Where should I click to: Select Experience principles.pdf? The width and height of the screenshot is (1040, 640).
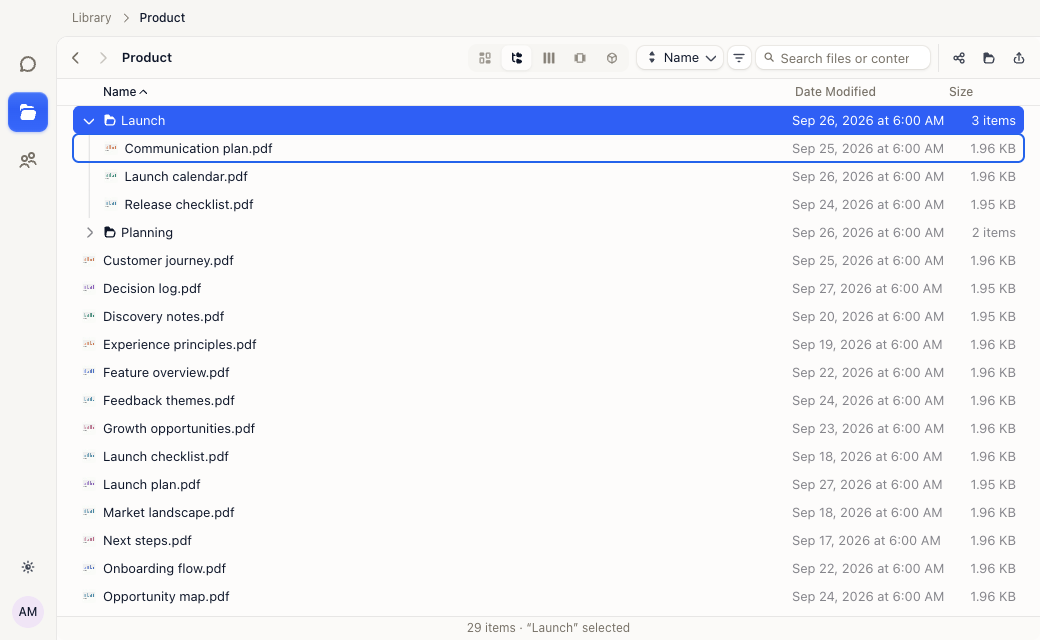click(549, 345)
